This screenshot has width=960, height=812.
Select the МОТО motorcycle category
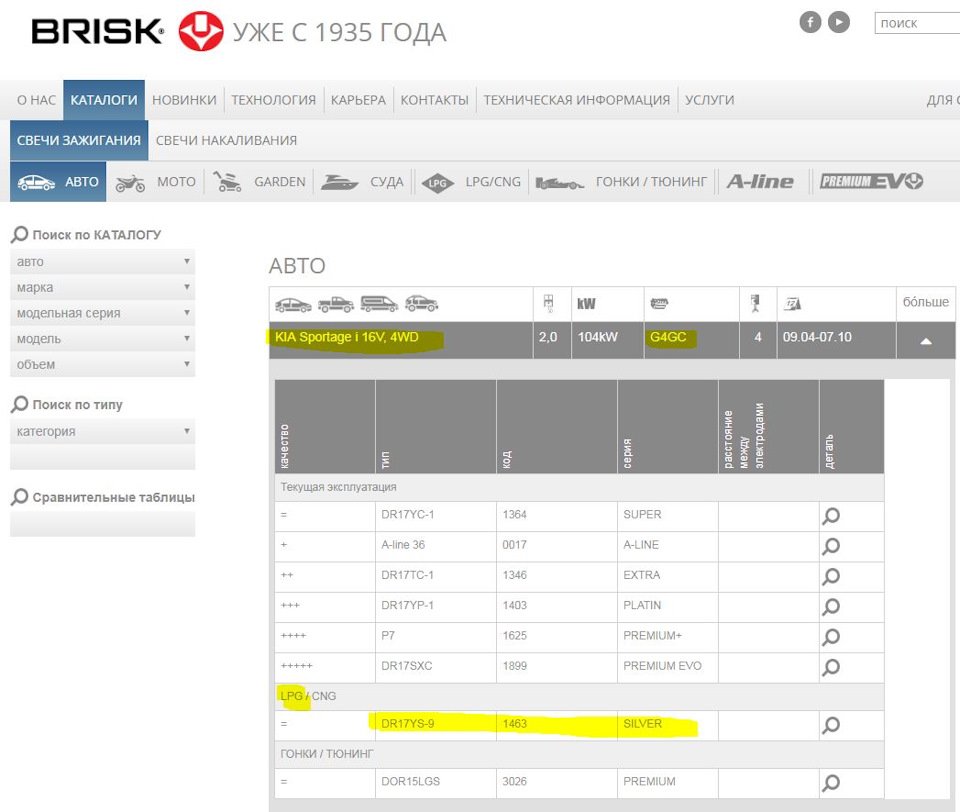coord(156,182)
